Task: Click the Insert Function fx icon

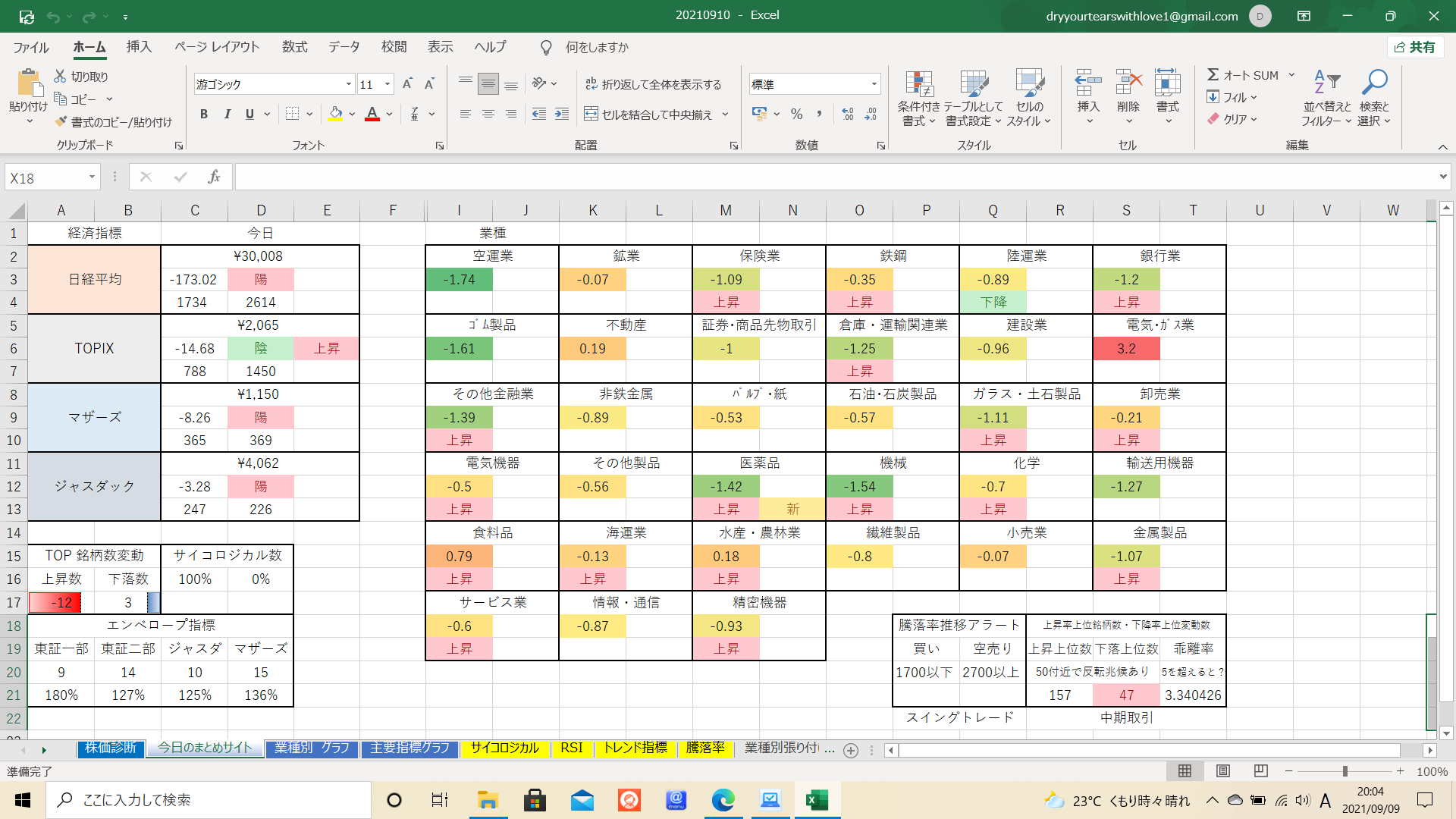Action: [214, 177]
